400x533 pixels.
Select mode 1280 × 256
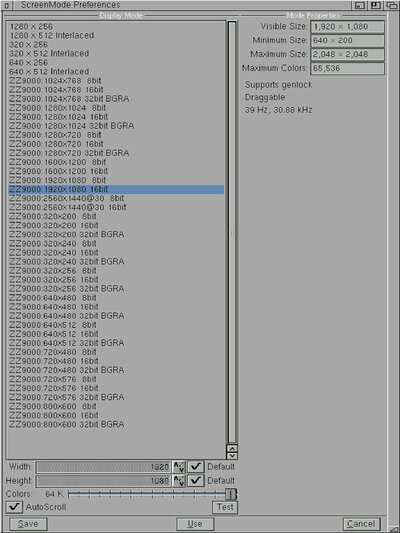116,27
